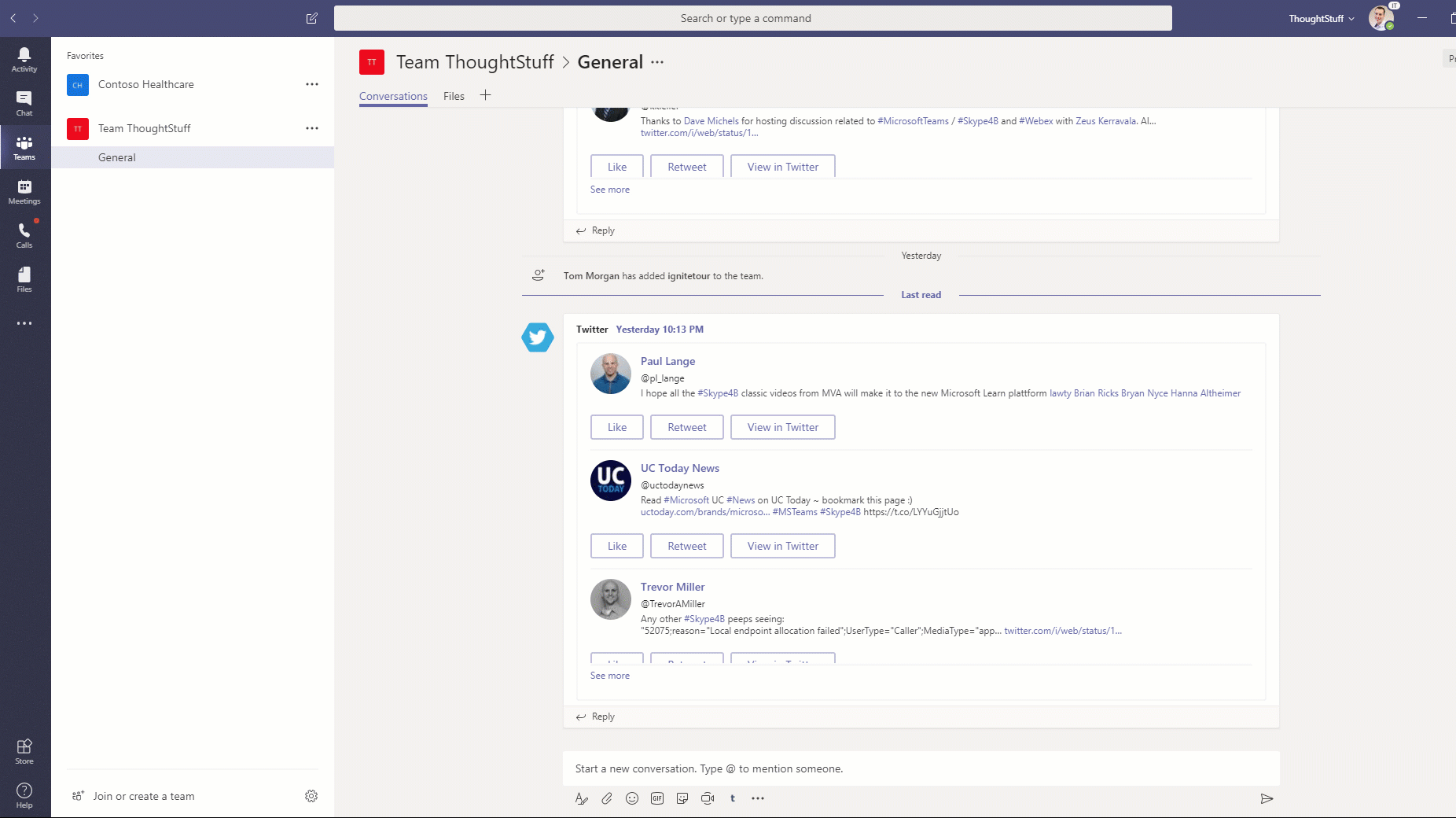Go back with the left arrow

[x=13, y=18]
